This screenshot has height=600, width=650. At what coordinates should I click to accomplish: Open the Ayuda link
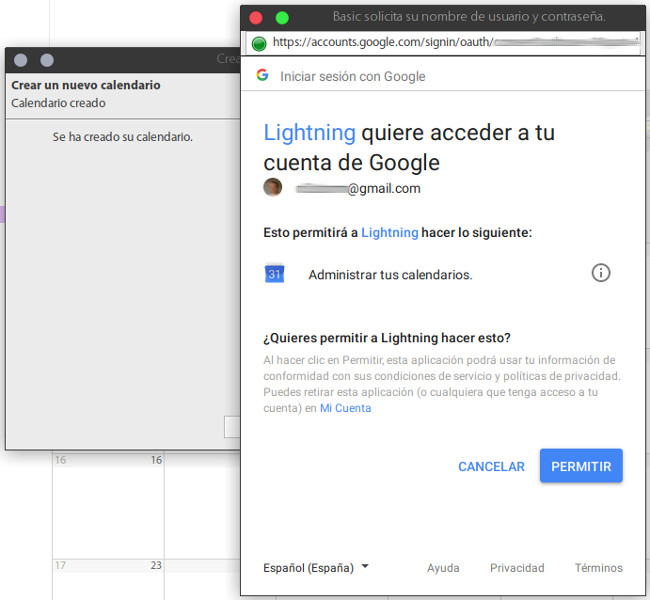[x=443, y=568]
